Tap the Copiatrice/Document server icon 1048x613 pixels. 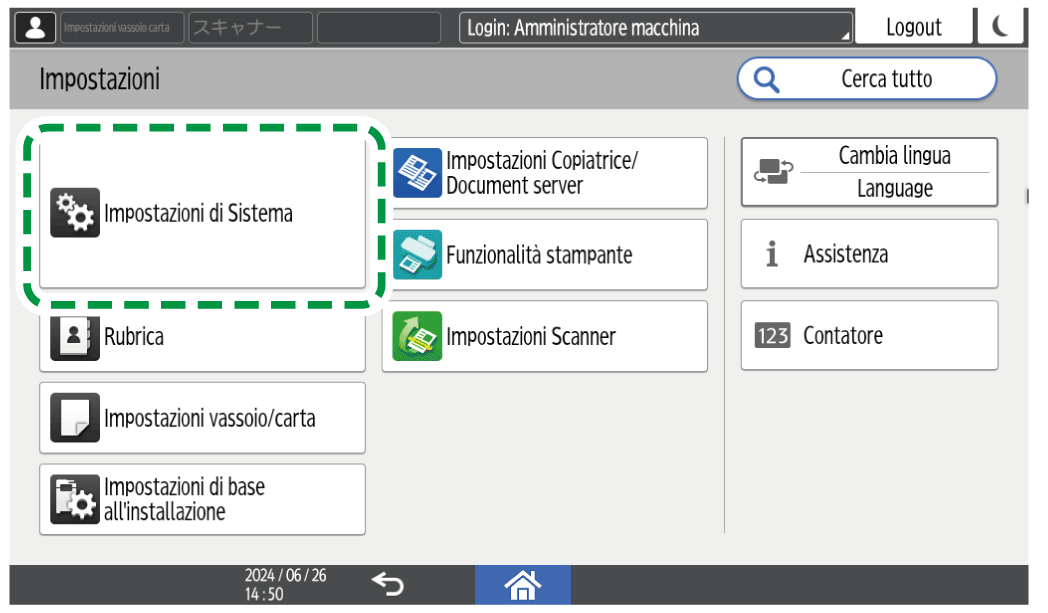tap(417, 172)
